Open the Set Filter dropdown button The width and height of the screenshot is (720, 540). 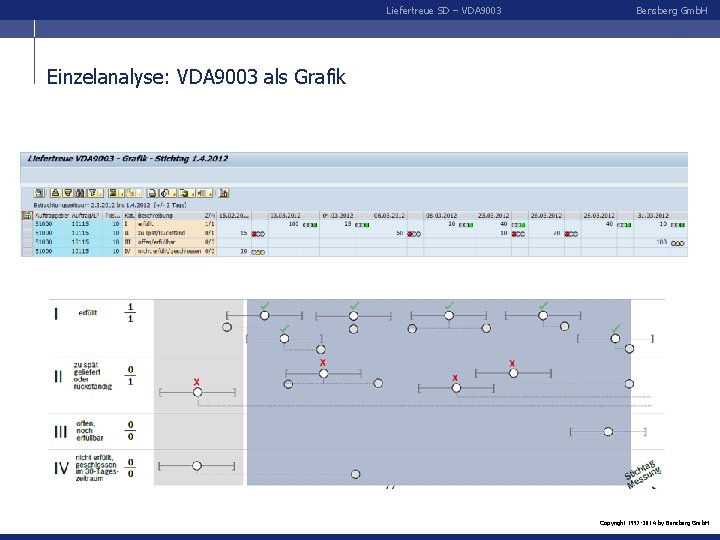(x=96, y=193)
